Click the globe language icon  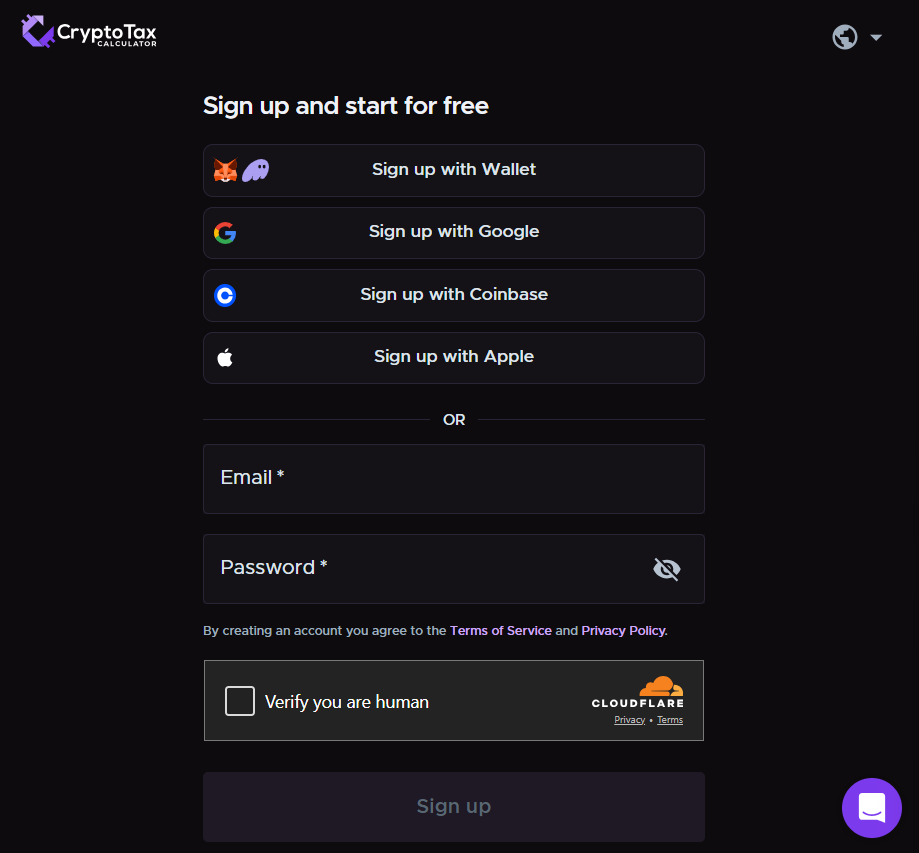tap(845, 37)
